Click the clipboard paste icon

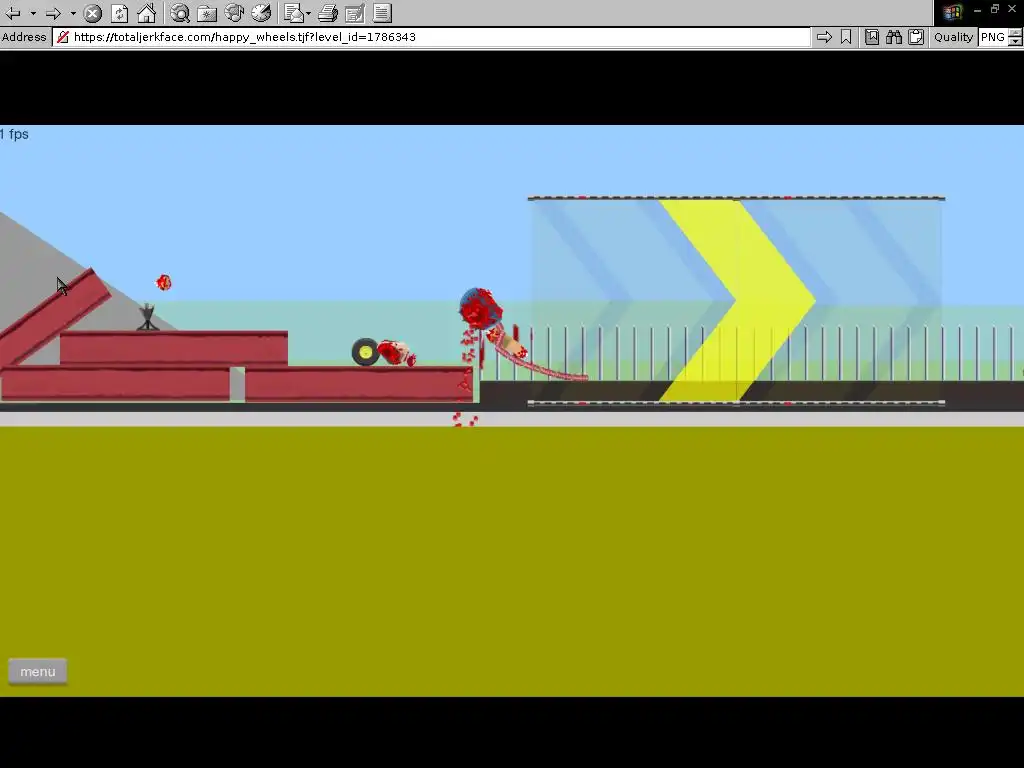pyautogui.click(x=916, y=37)
